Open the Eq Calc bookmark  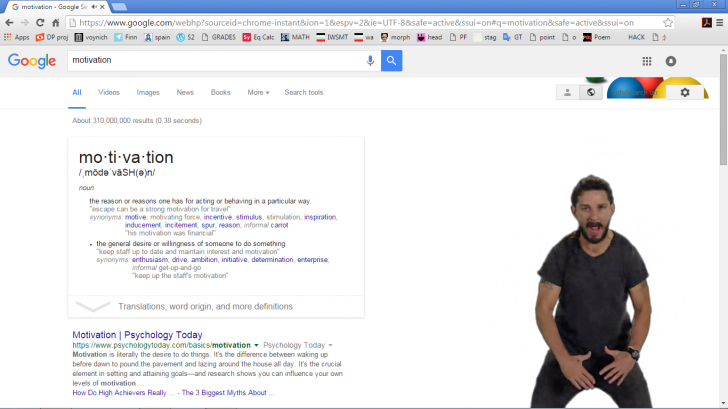coord(258,37)
